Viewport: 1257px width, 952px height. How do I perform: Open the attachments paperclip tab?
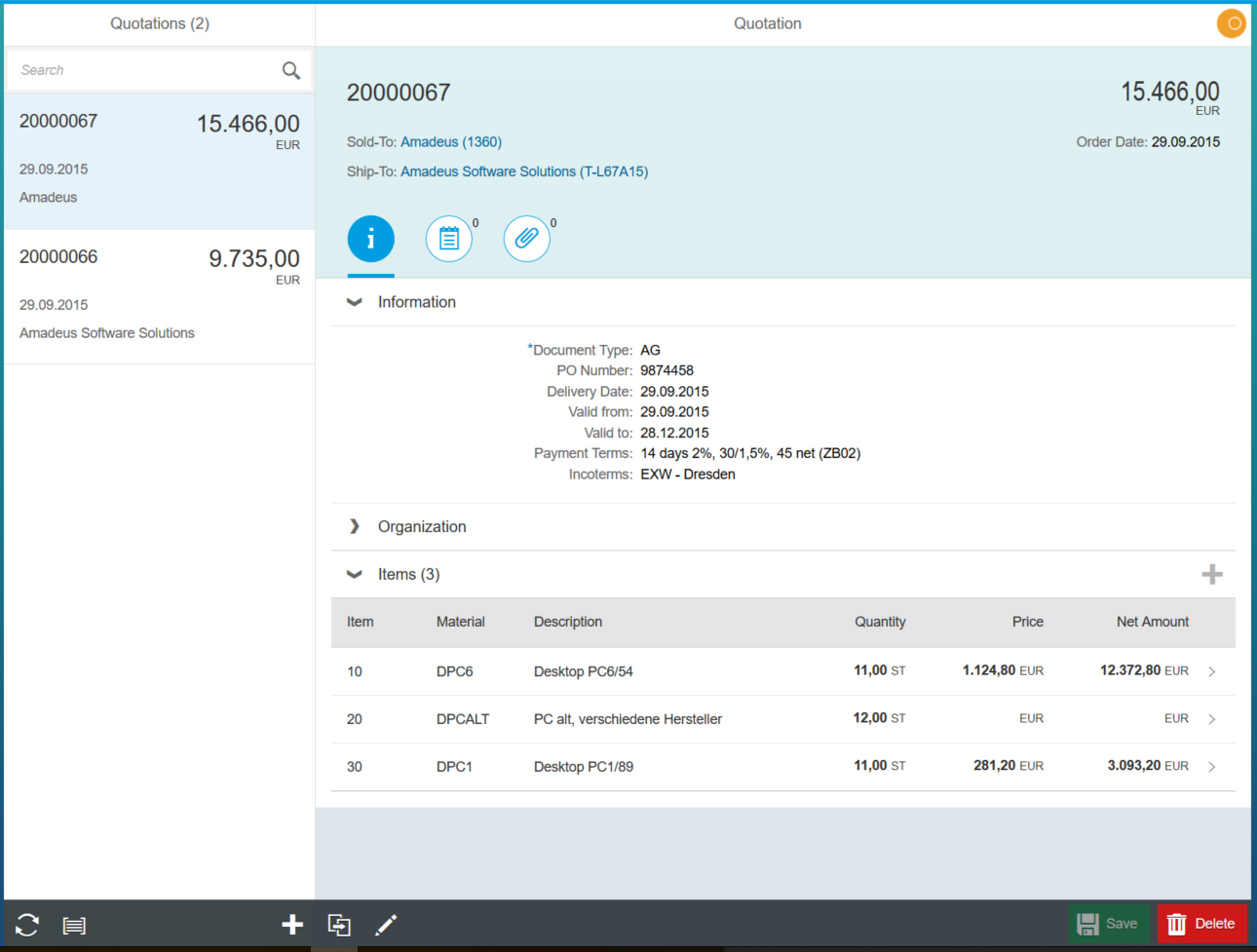pyautogui.click(x=526, y=239)
